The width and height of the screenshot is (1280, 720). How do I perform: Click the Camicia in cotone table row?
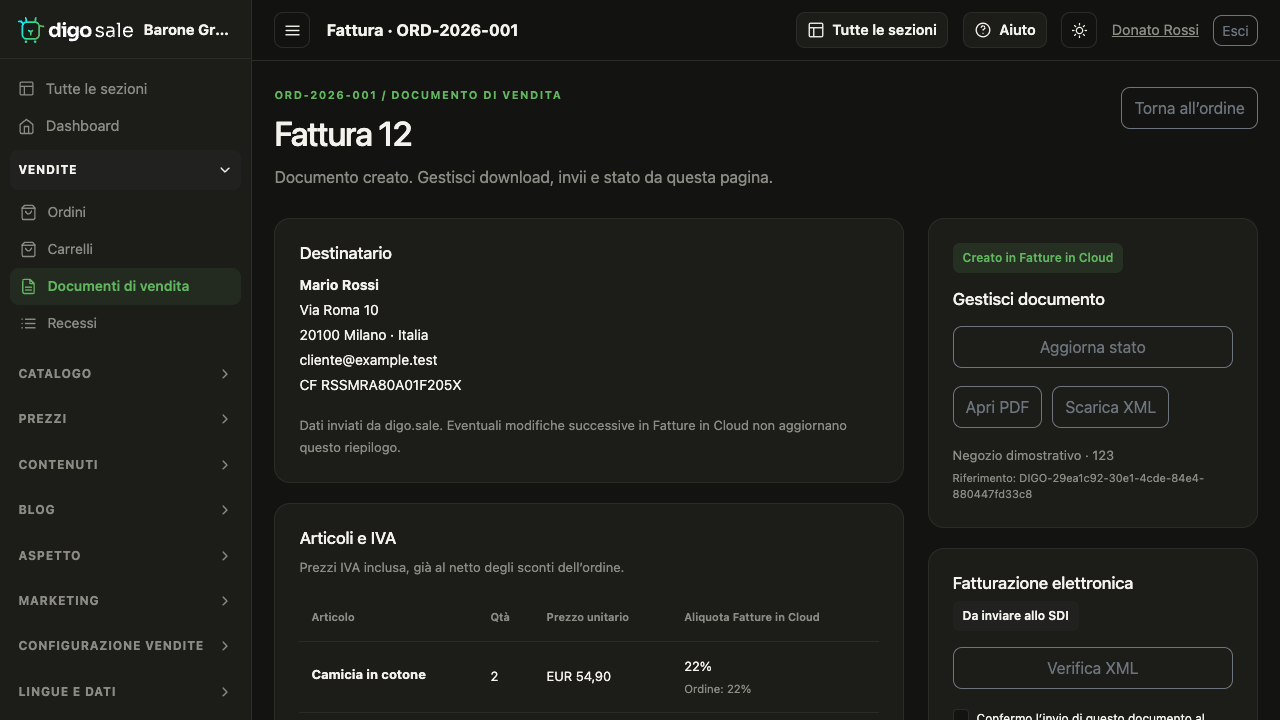[x=589, y=677]
